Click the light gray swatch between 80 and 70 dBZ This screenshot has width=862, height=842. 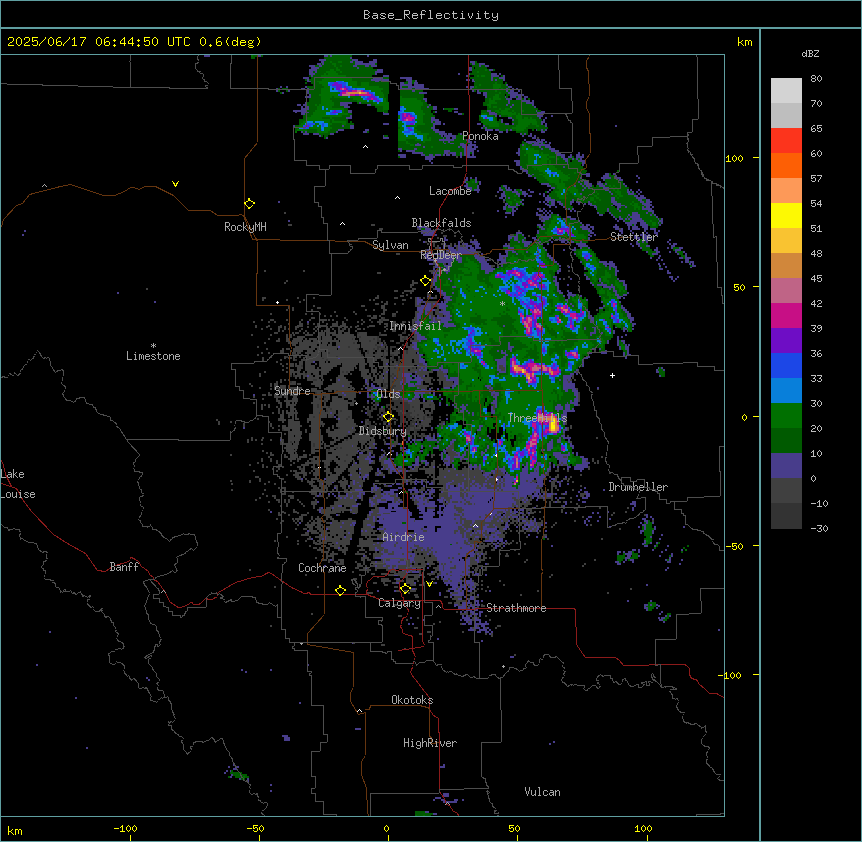[x=786, y=91]
